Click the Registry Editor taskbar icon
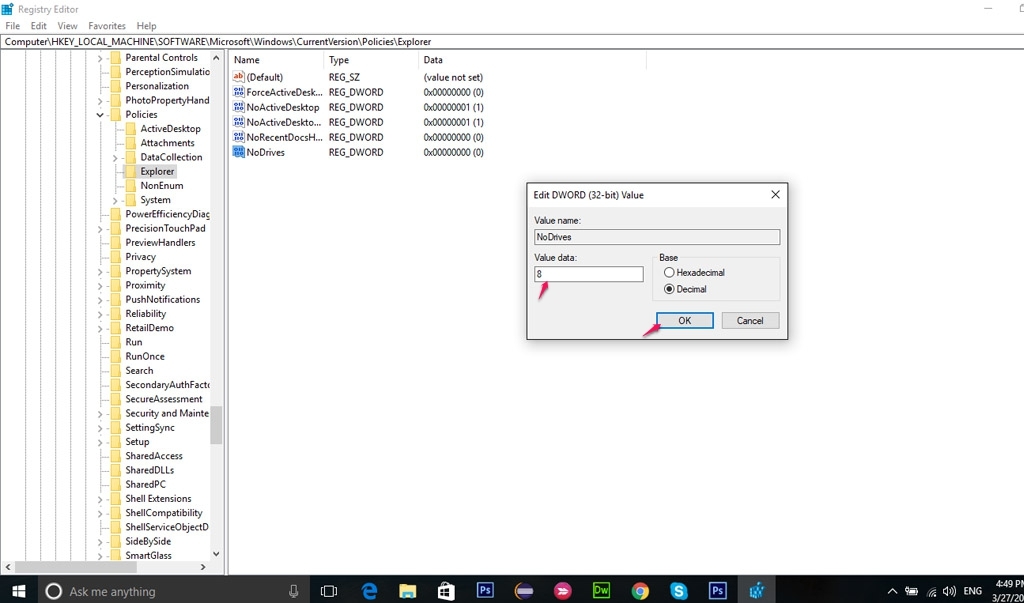The width and height of the screenshot is (1024, 603). coord(756,591)
